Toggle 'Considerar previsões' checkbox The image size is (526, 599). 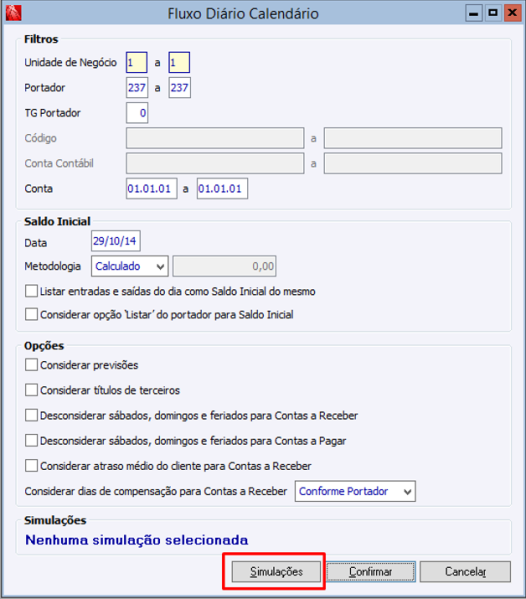coord(31,365)
